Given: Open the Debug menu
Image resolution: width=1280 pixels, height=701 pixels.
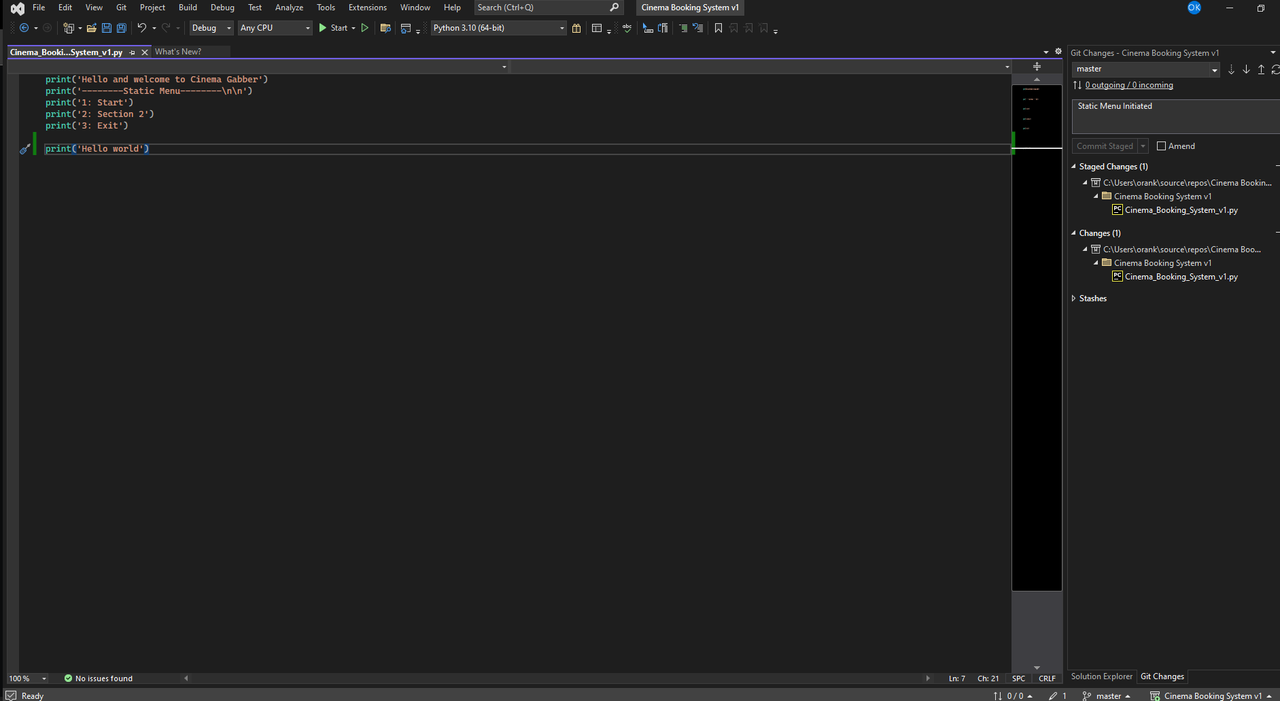Looking at the screenshot, I should [x=222, y=7].
